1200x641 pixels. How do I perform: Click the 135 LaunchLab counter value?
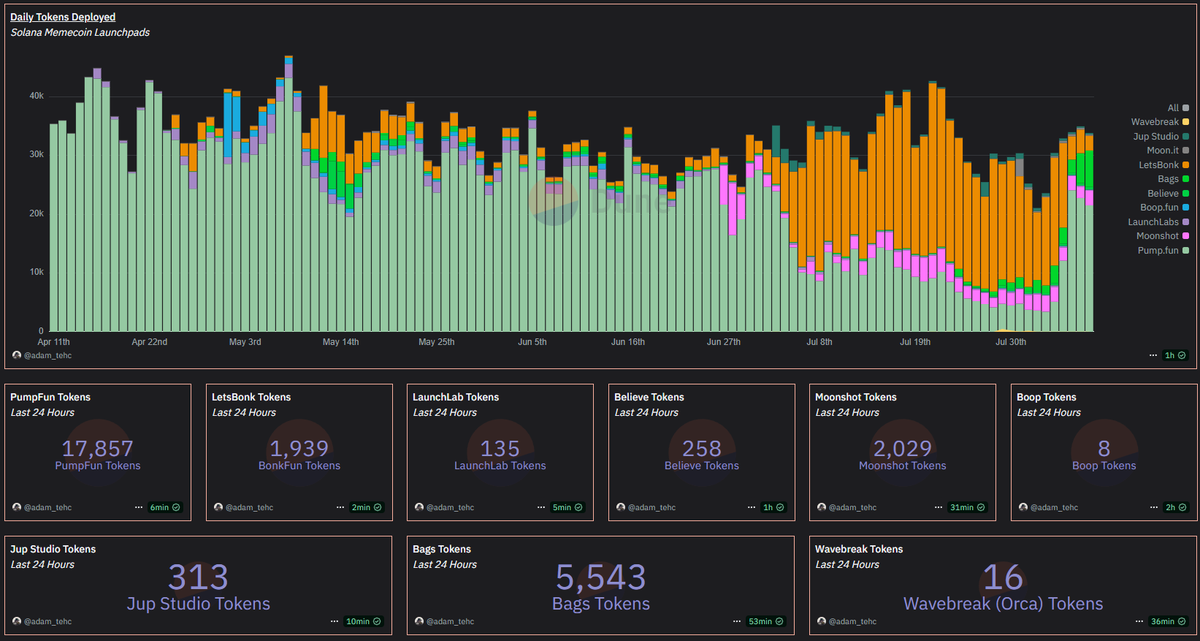500,449
